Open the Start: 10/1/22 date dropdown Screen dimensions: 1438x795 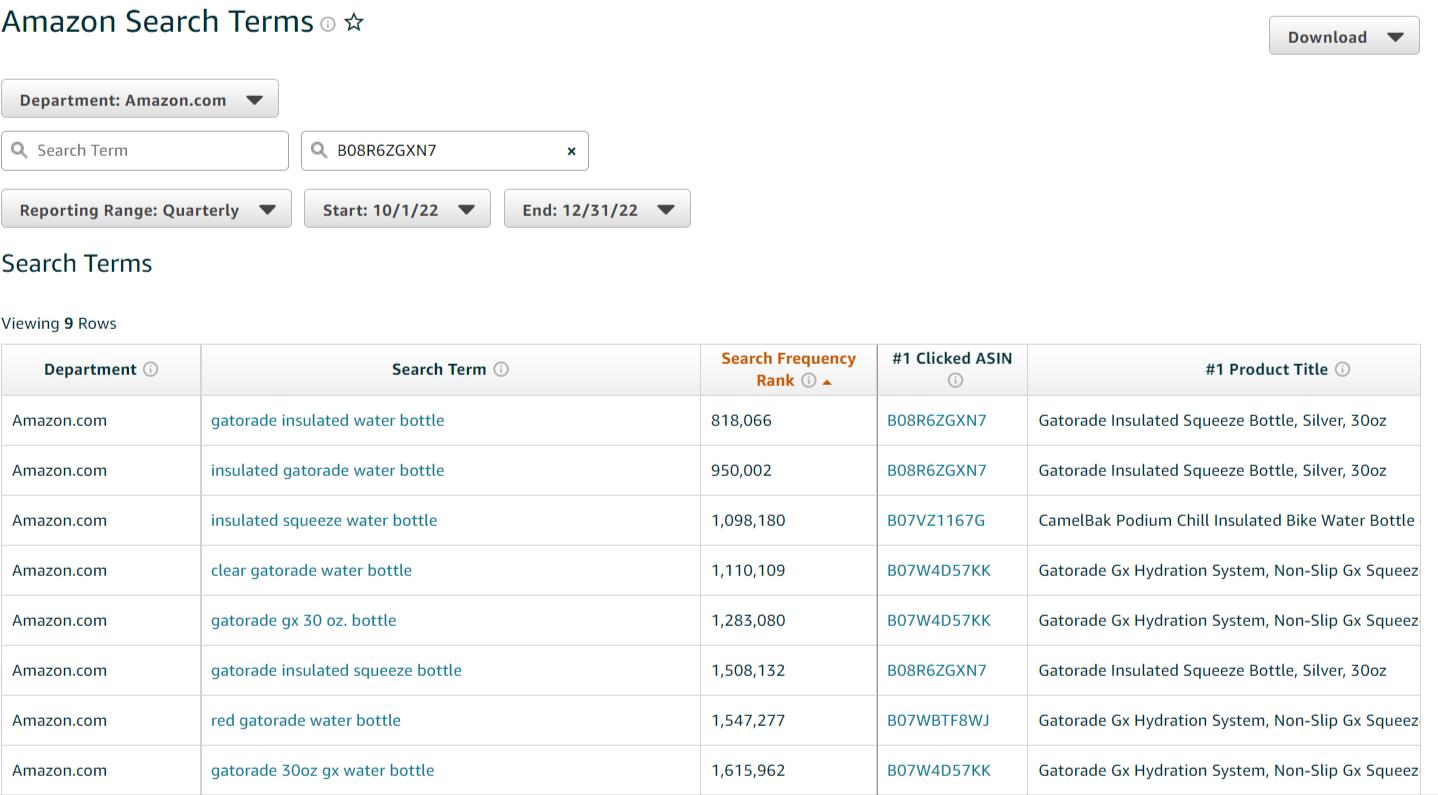pos(397,209)
